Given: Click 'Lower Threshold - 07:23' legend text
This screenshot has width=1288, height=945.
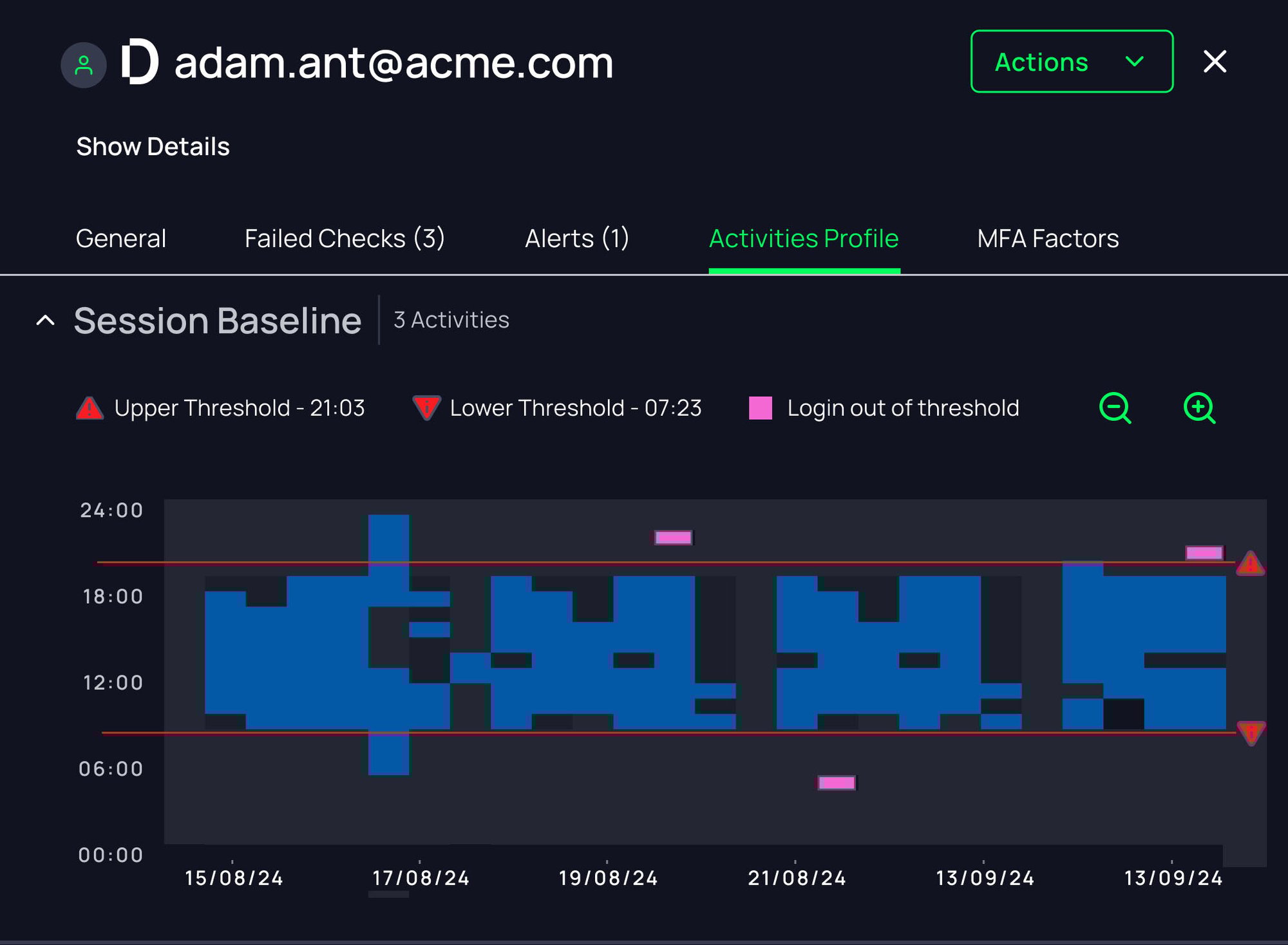Looking at the screenshot, I should (x=576, y=408).
